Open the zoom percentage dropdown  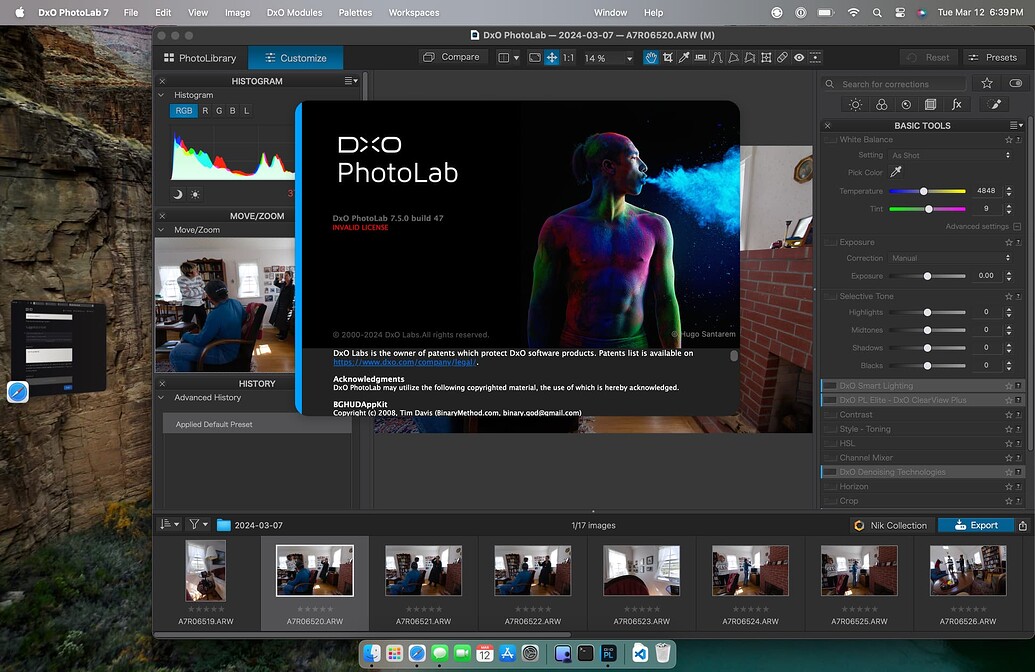(x=630, y=58)
